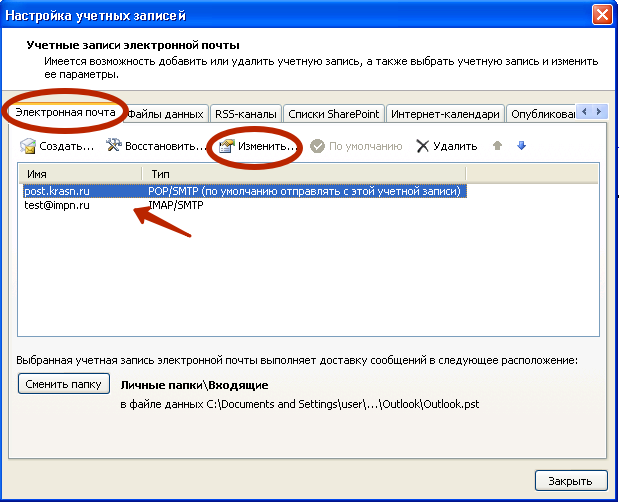Move account down with blue arrow
The width and height of the screenshot is (619, 502).
[521, 146]
